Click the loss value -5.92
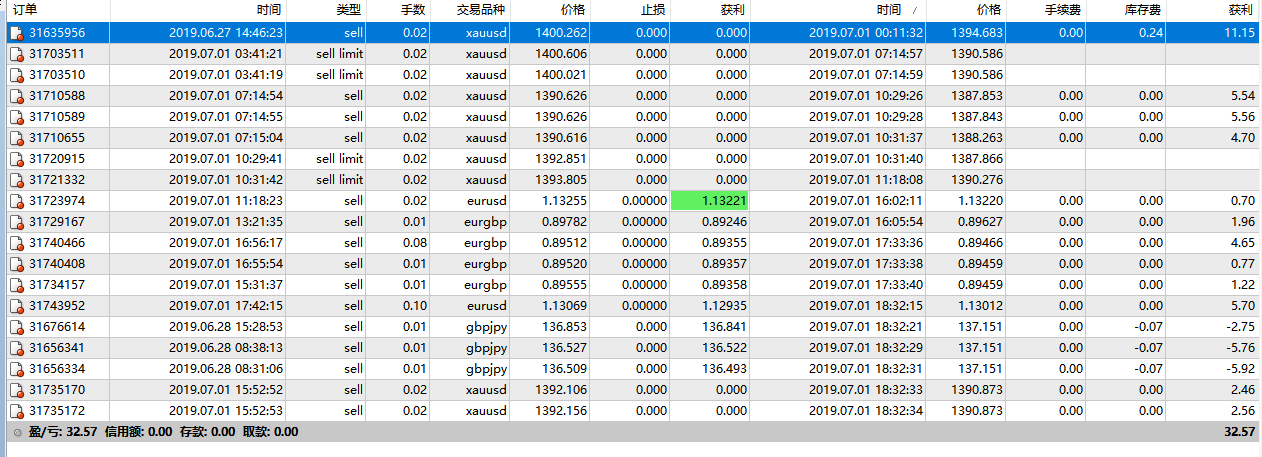Screen dimensions: 1262x457 point(1241,369)
